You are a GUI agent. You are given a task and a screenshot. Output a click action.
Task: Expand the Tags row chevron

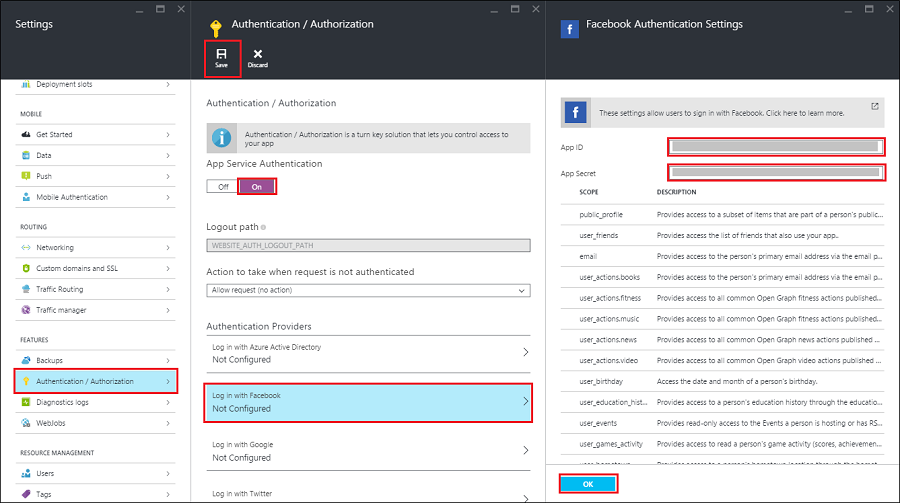coord(168,494)
